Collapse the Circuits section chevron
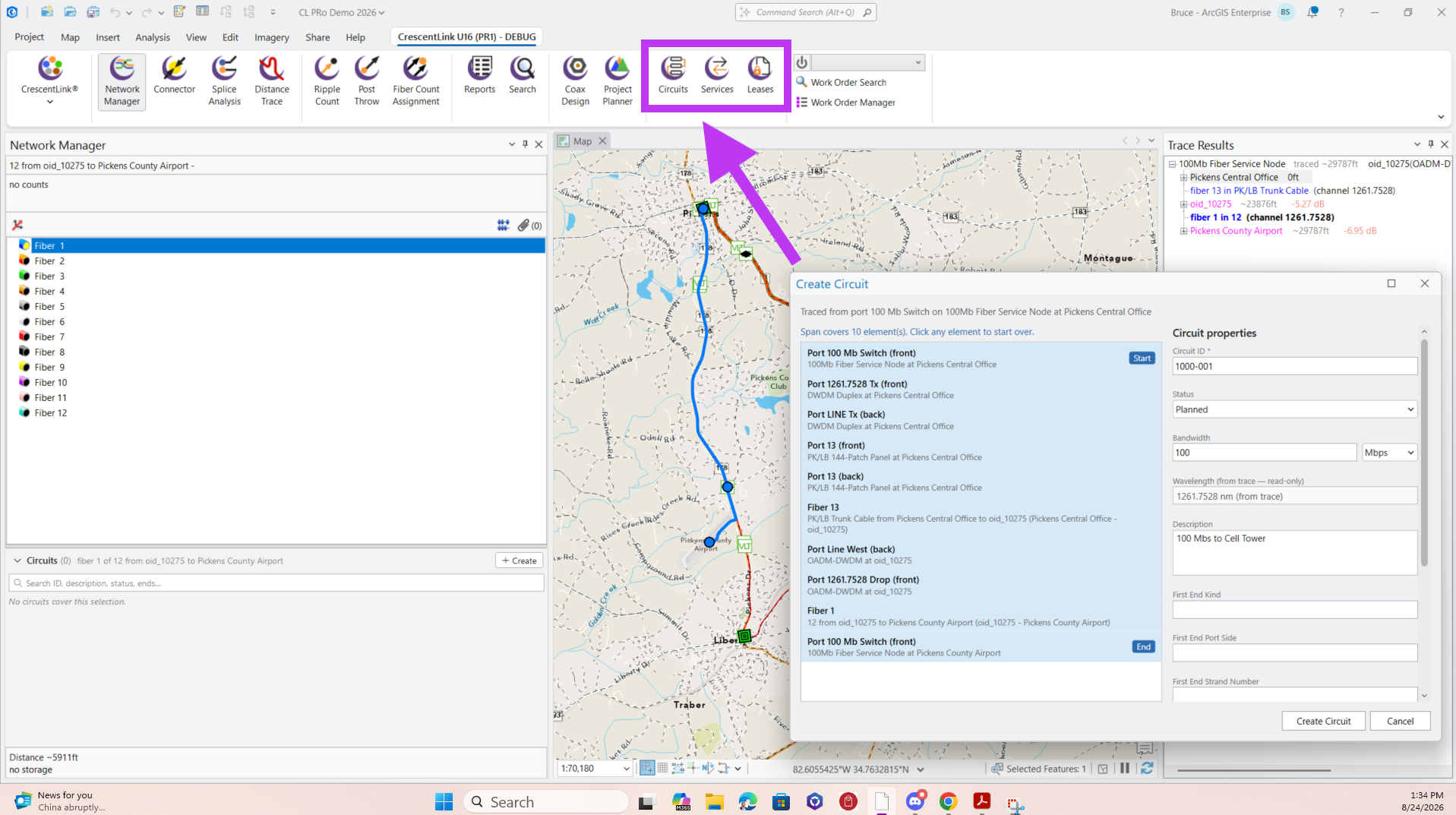Screen dimensions: 1456x815 (x=17, y=561)
